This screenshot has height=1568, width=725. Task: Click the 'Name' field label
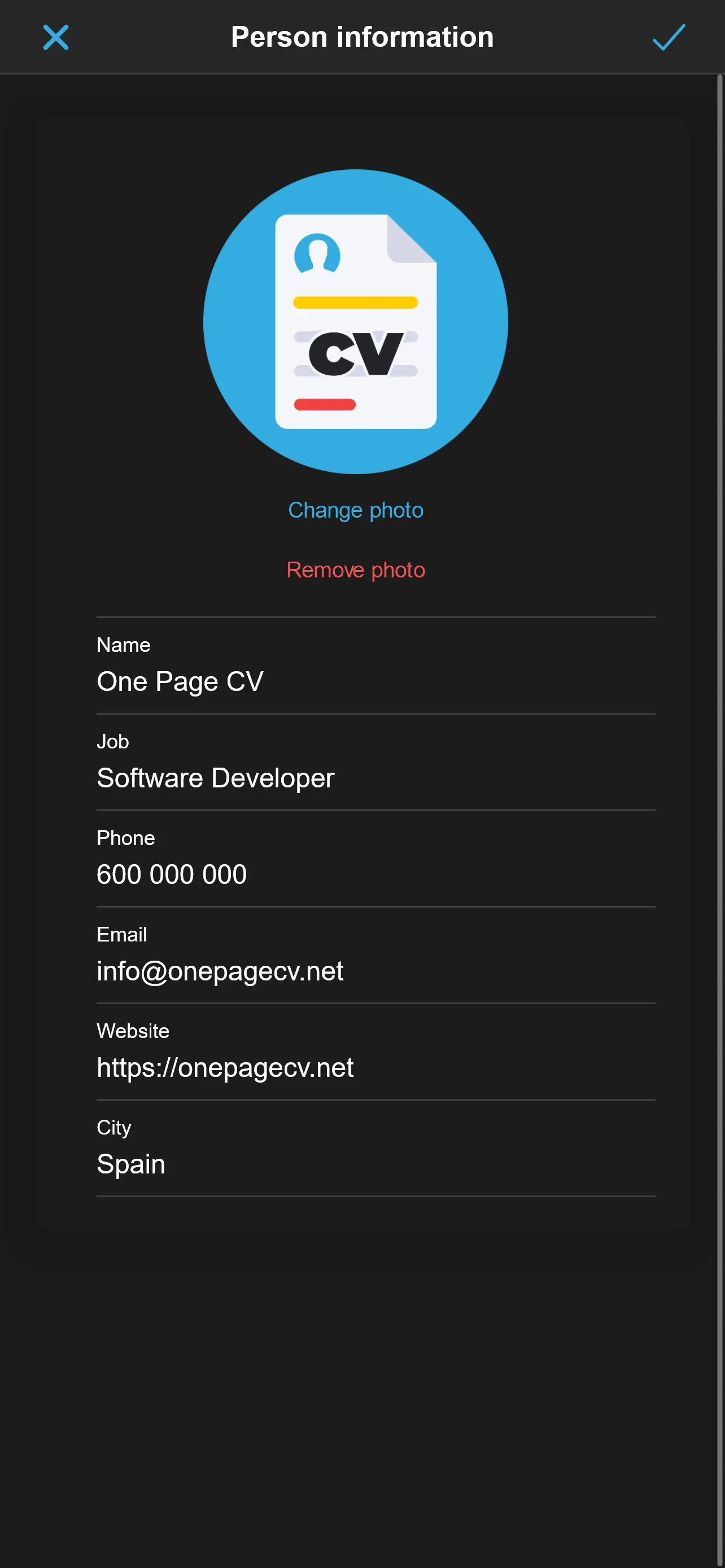coord(124,645)
